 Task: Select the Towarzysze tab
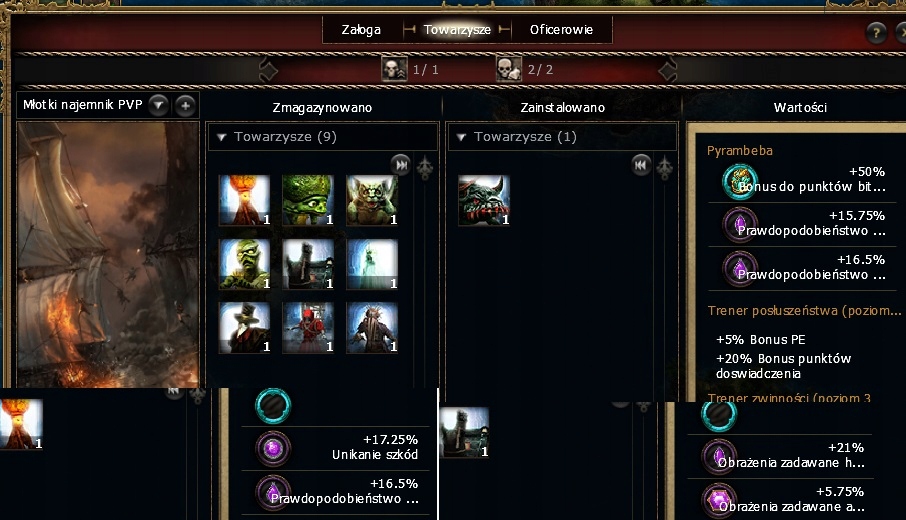tap(457, 29)
